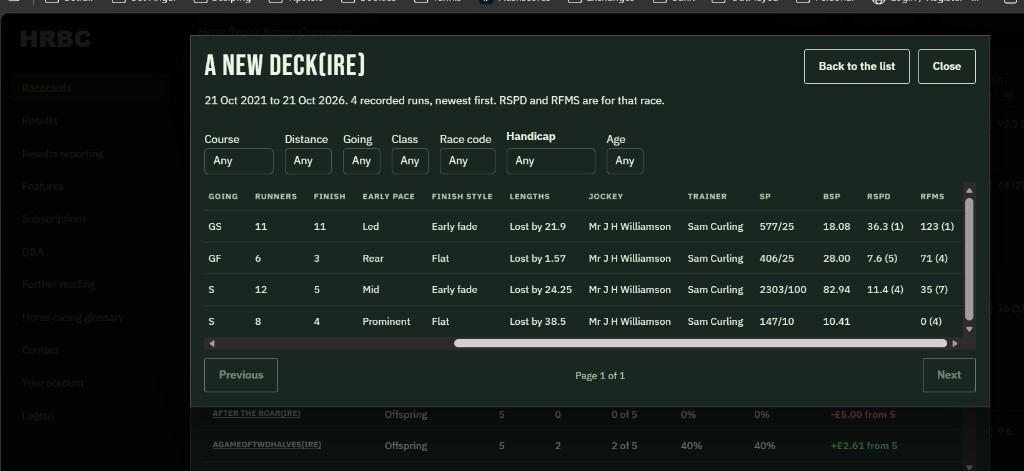1024x471 pixels.
Task: Click the Lost by 24.25 cell
Action: pos(541,289)
